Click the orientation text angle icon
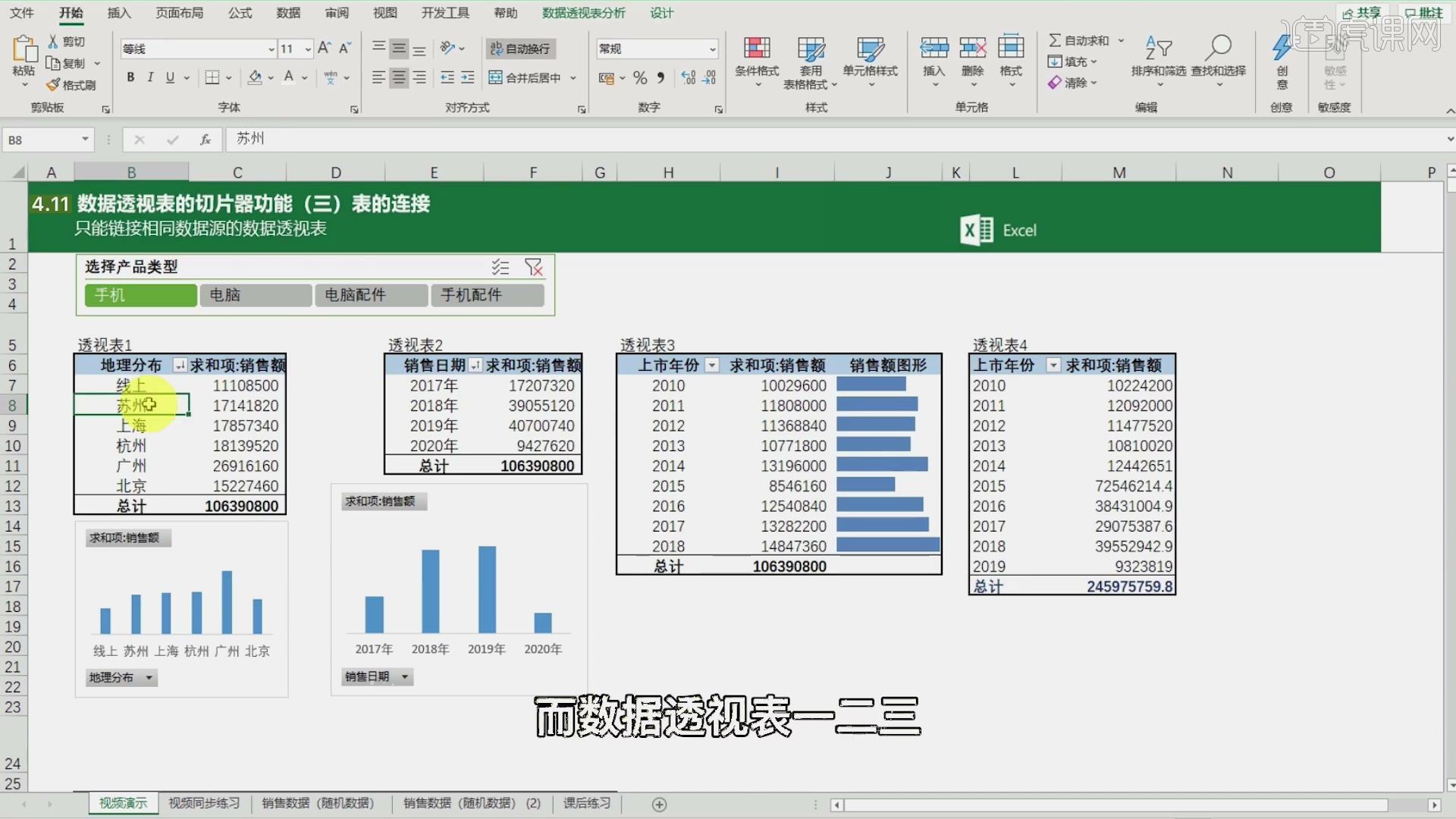Viewport: 1456px width, 819px height. coord(447,49)
